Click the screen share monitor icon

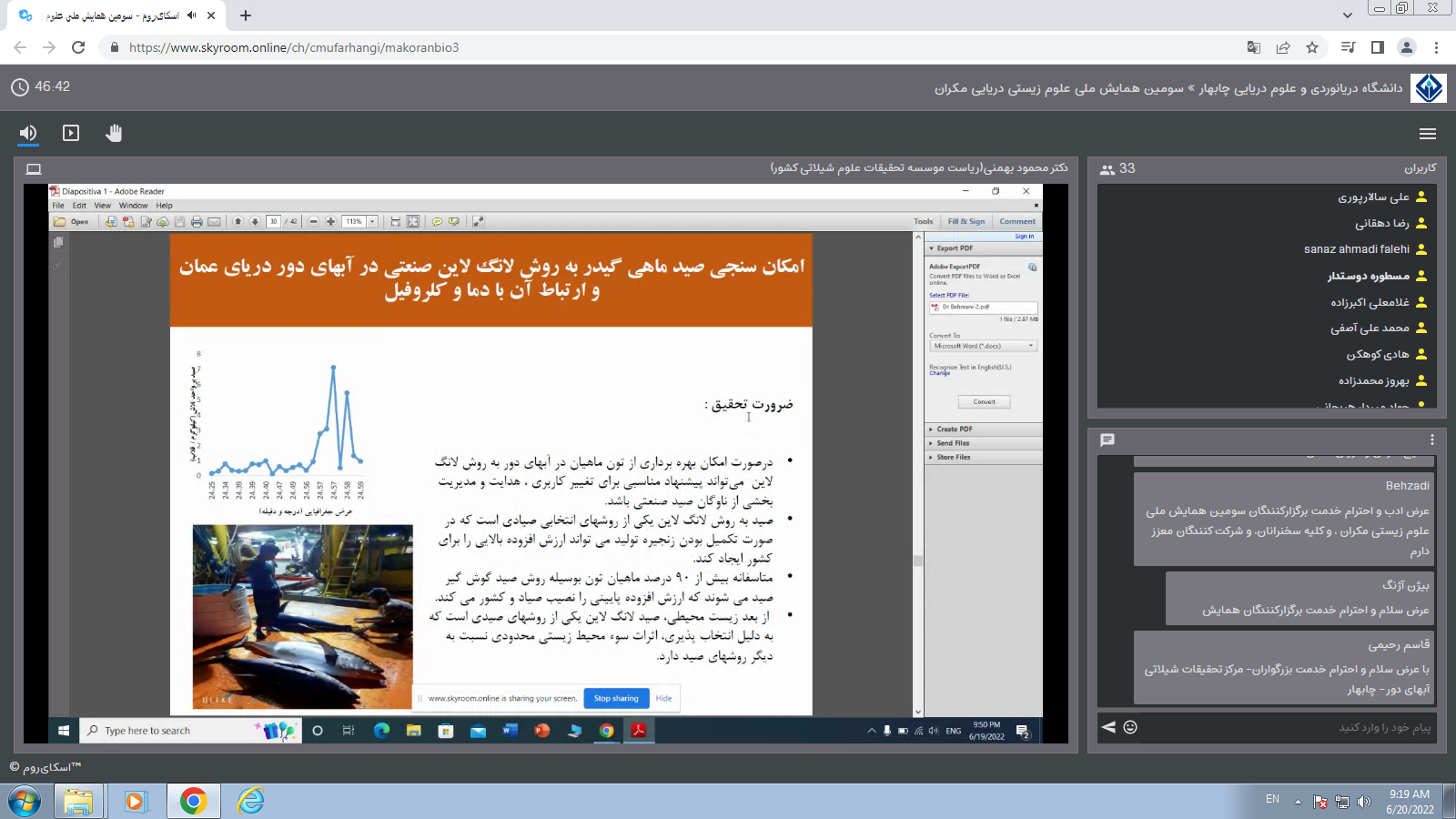34,169
